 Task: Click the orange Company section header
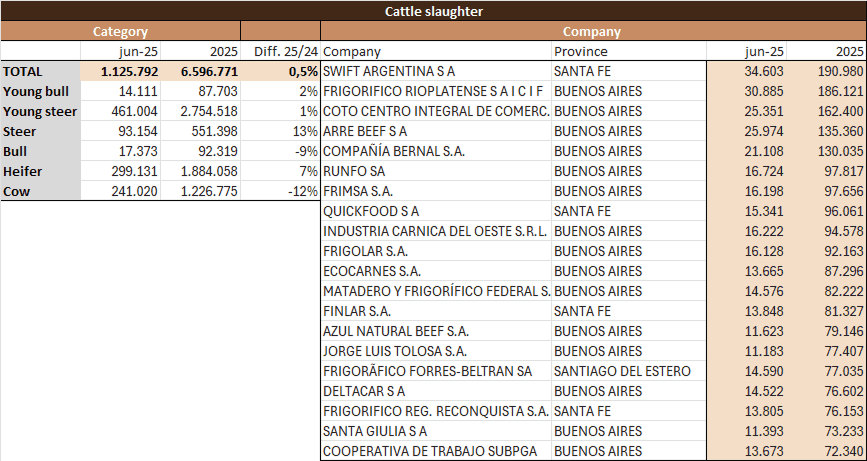[593, 31]
